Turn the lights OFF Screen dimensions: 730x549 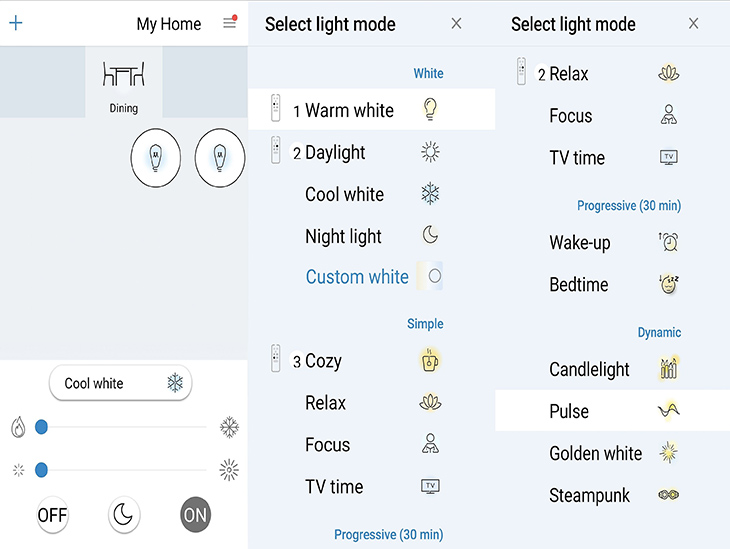pyautogui.click(x=52, y=515)
